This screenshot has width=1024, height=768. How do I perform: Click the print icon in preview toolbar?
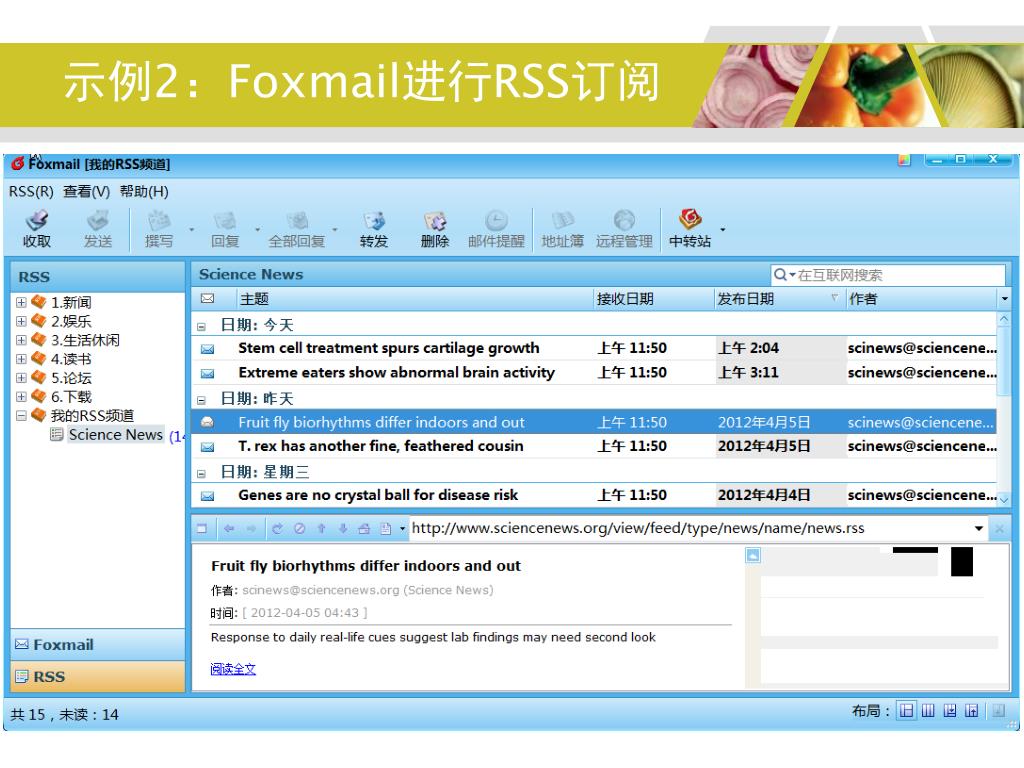coord(364,529)
